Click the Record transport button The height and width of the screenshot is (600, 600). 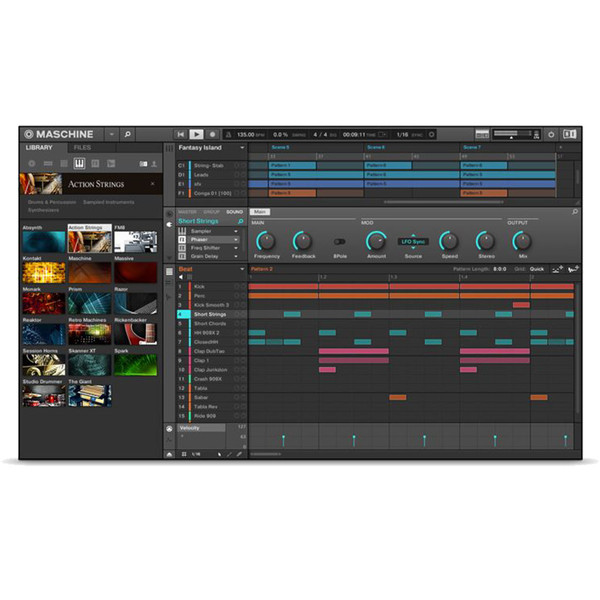(212, 134)
